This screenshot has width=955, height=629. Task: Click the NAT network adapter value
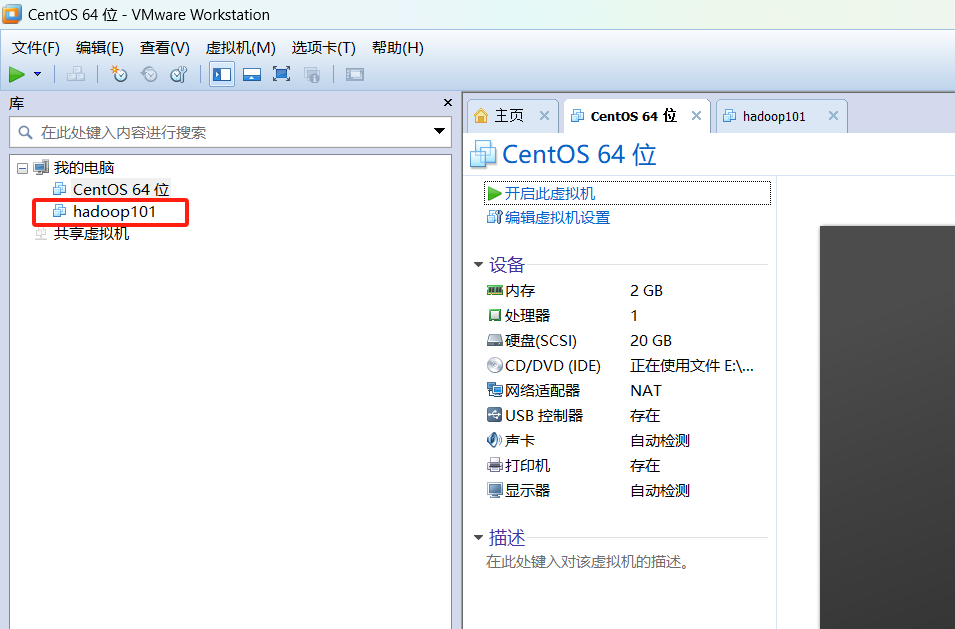point(646,391)
